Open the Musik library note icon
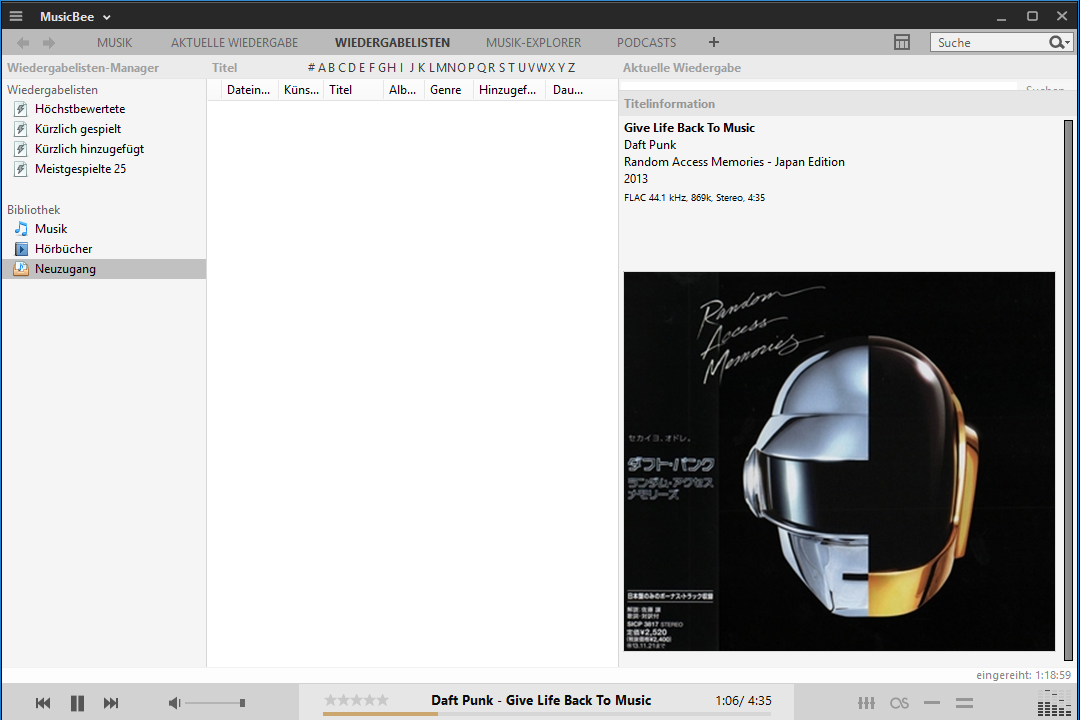Screen dimensions: 1080x720 (21, 229)
